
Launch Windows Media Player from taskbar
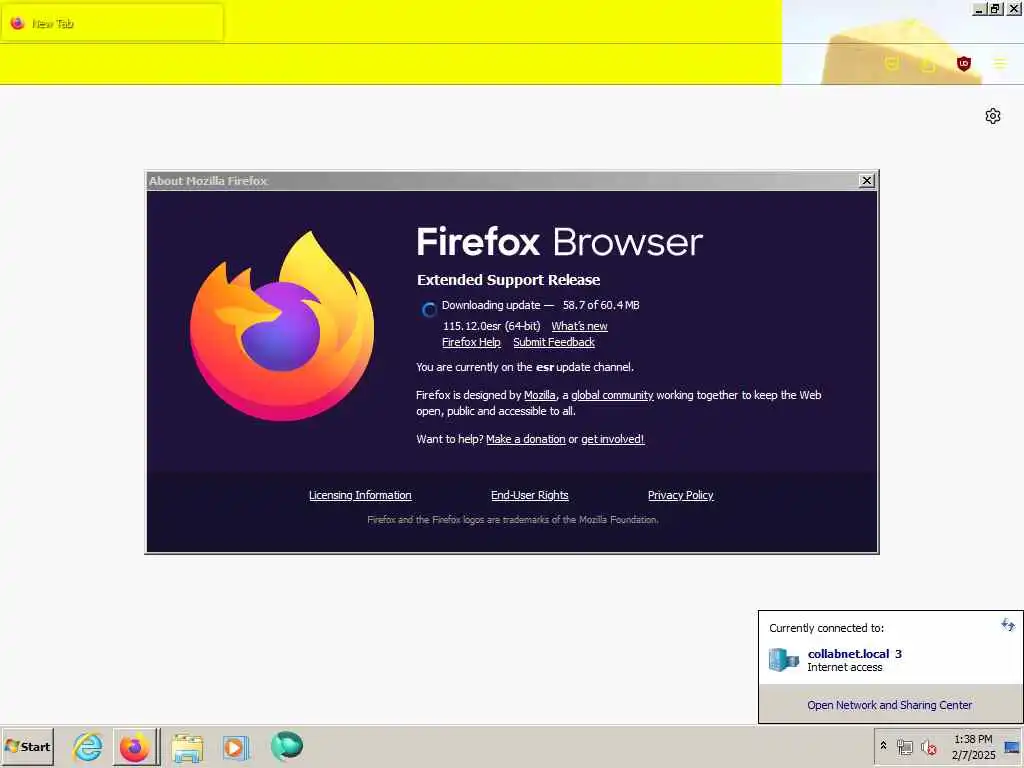point(235,747)
